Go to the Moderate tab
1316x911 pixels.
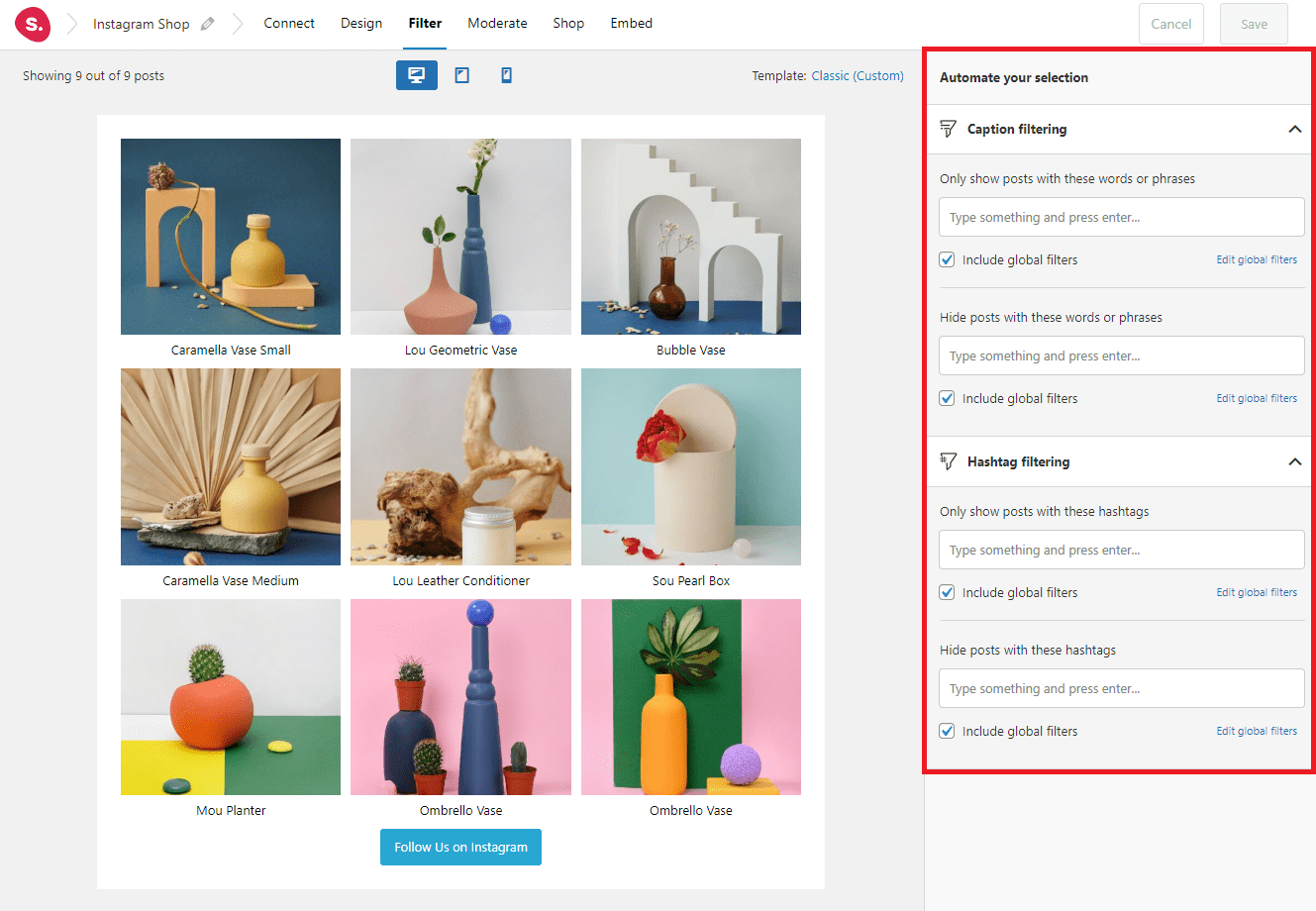tap(497, 23)
